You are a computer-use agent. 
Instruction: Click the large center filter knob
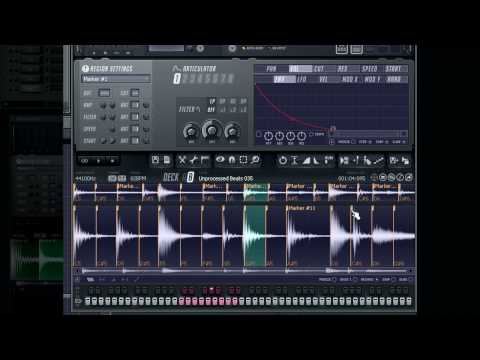[212, 130]
